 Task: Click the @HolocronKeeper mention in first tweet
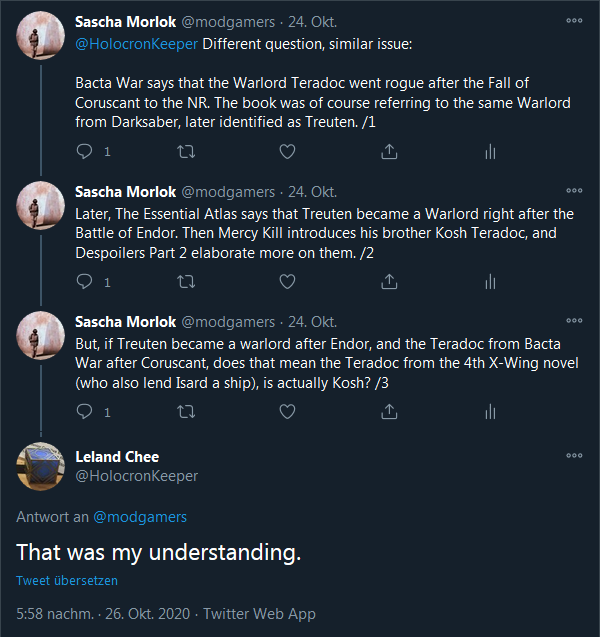(x=136, y=44)
